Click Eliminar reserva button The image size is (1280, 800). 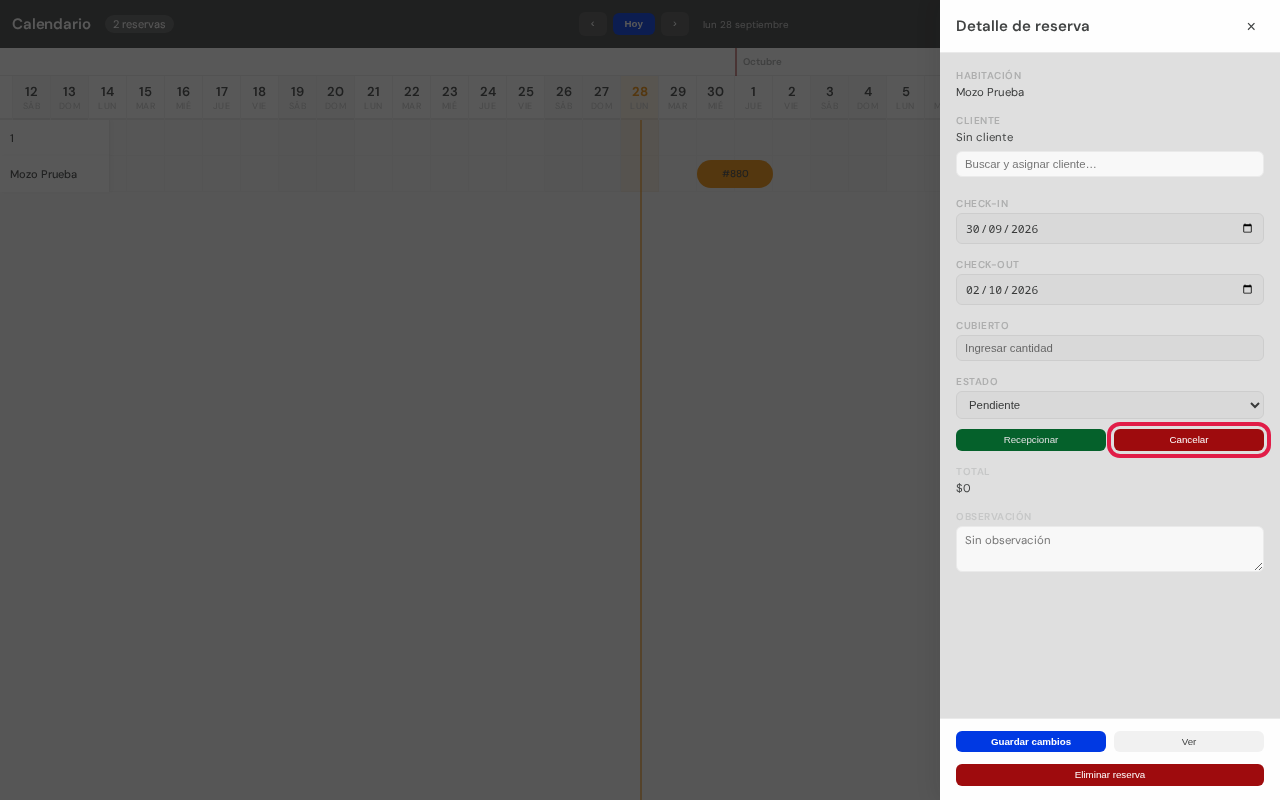point(1110,775)
